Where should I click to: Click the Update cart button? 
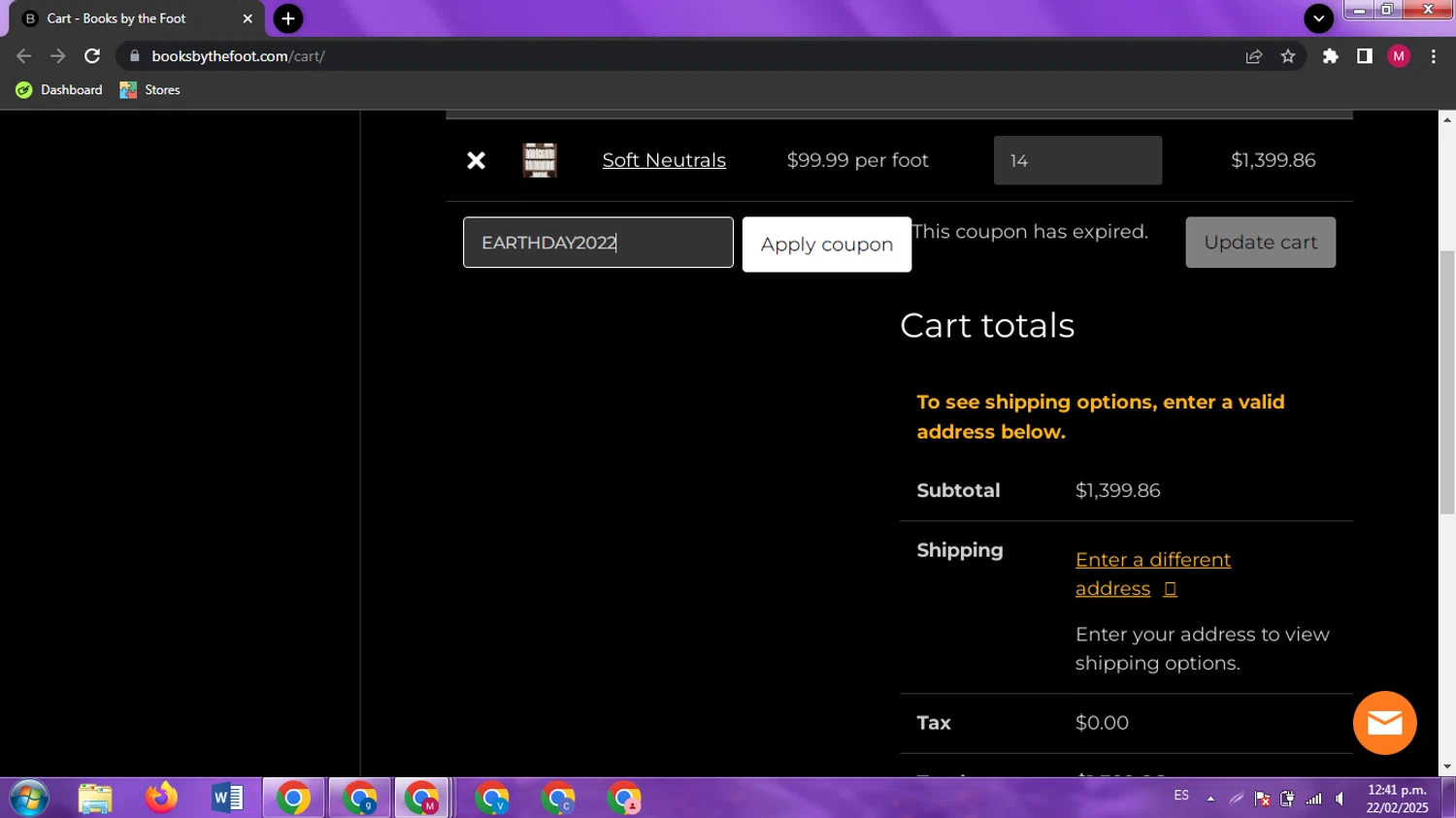(x=1260, y=243)
